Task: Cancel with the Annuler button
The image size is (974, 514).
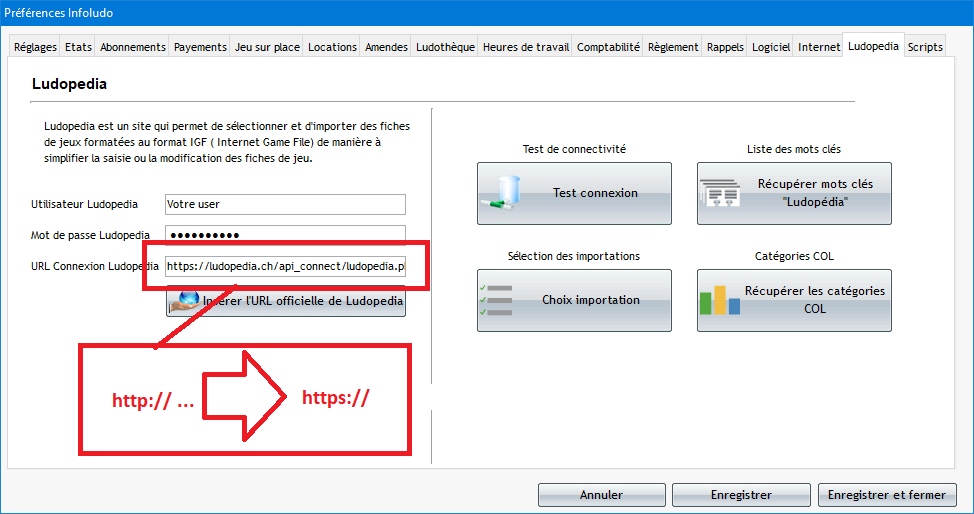Action: coord(601,495)
